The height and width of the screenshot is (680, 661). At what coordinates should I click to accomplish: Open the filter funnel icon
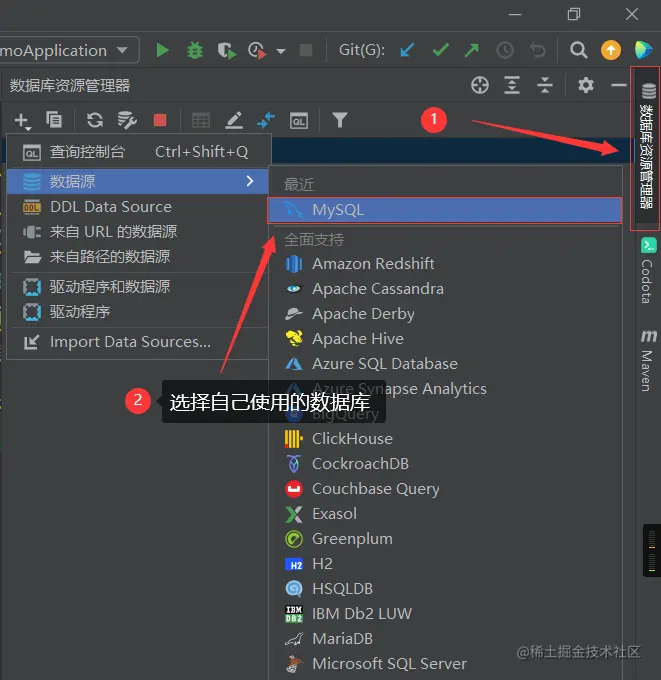pyautogui.click(x=340, y=120)
